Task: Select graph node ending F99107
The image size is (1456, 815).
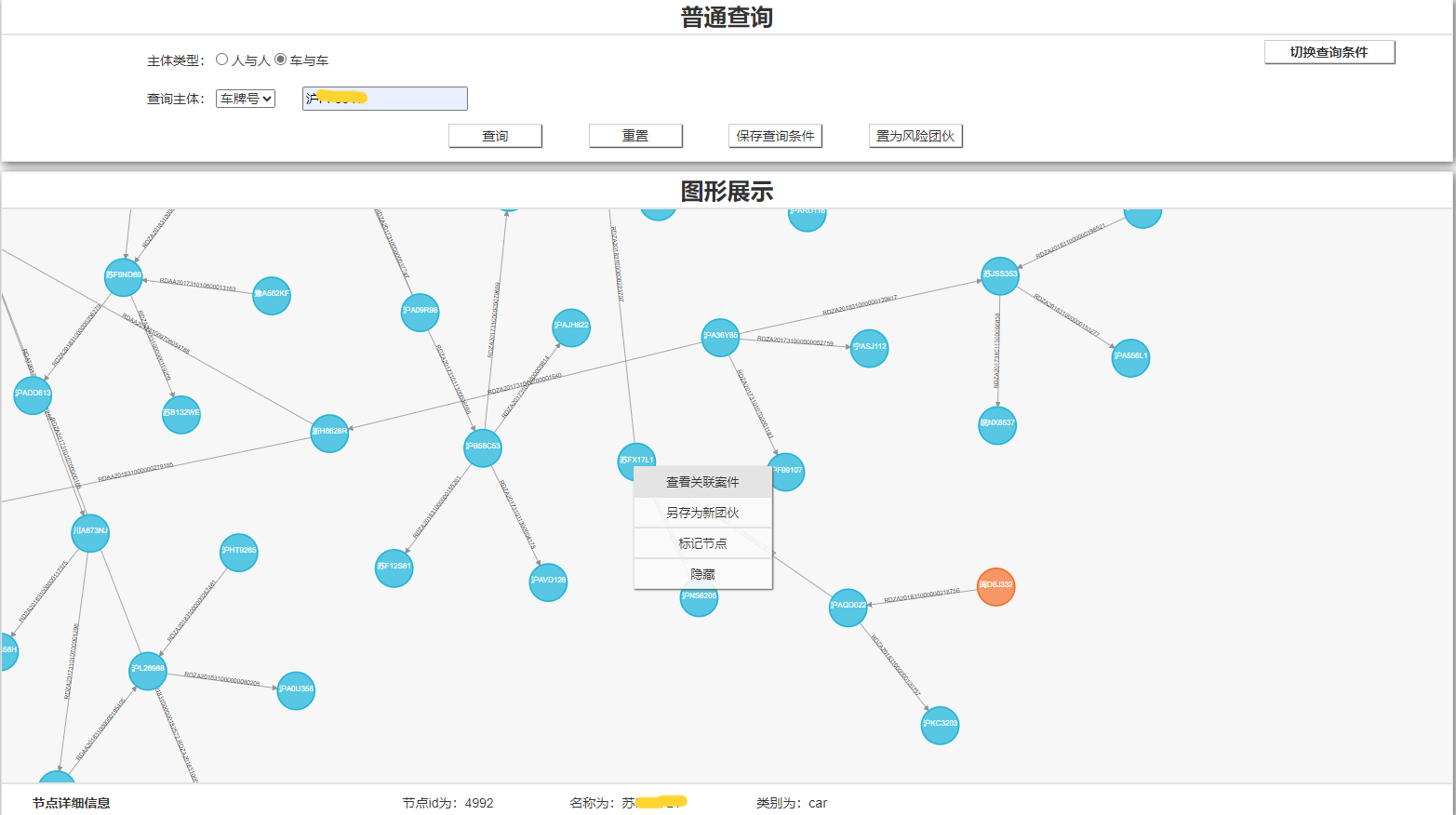Action: (787, 471)
